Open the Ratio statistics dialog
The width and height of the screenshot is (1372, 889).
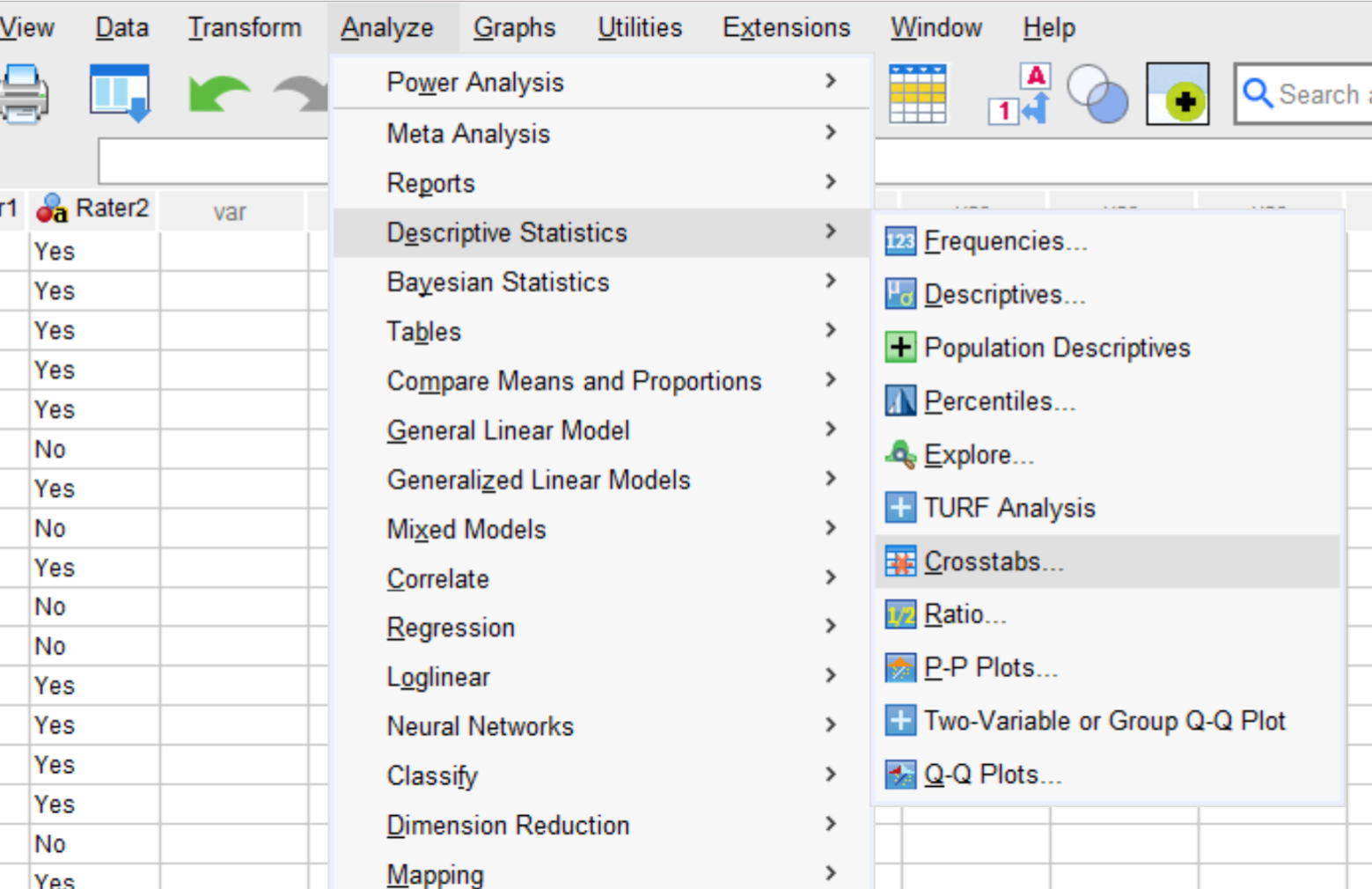[x=965, y=614]
